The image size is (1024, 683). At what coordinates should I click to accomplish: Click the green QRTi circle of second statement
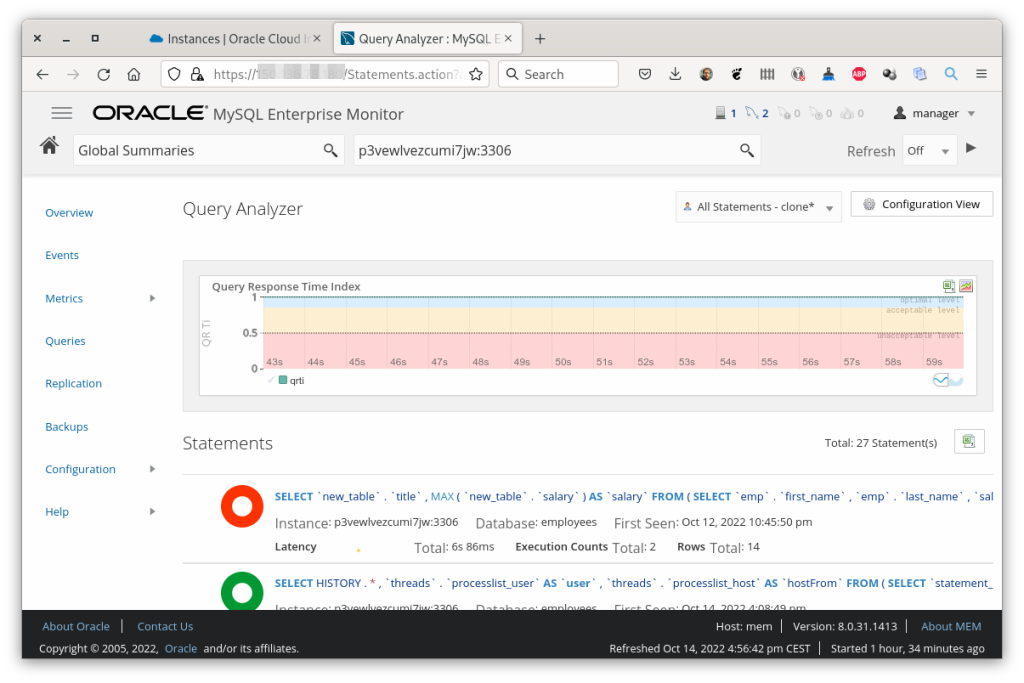[x=242, y=591]
